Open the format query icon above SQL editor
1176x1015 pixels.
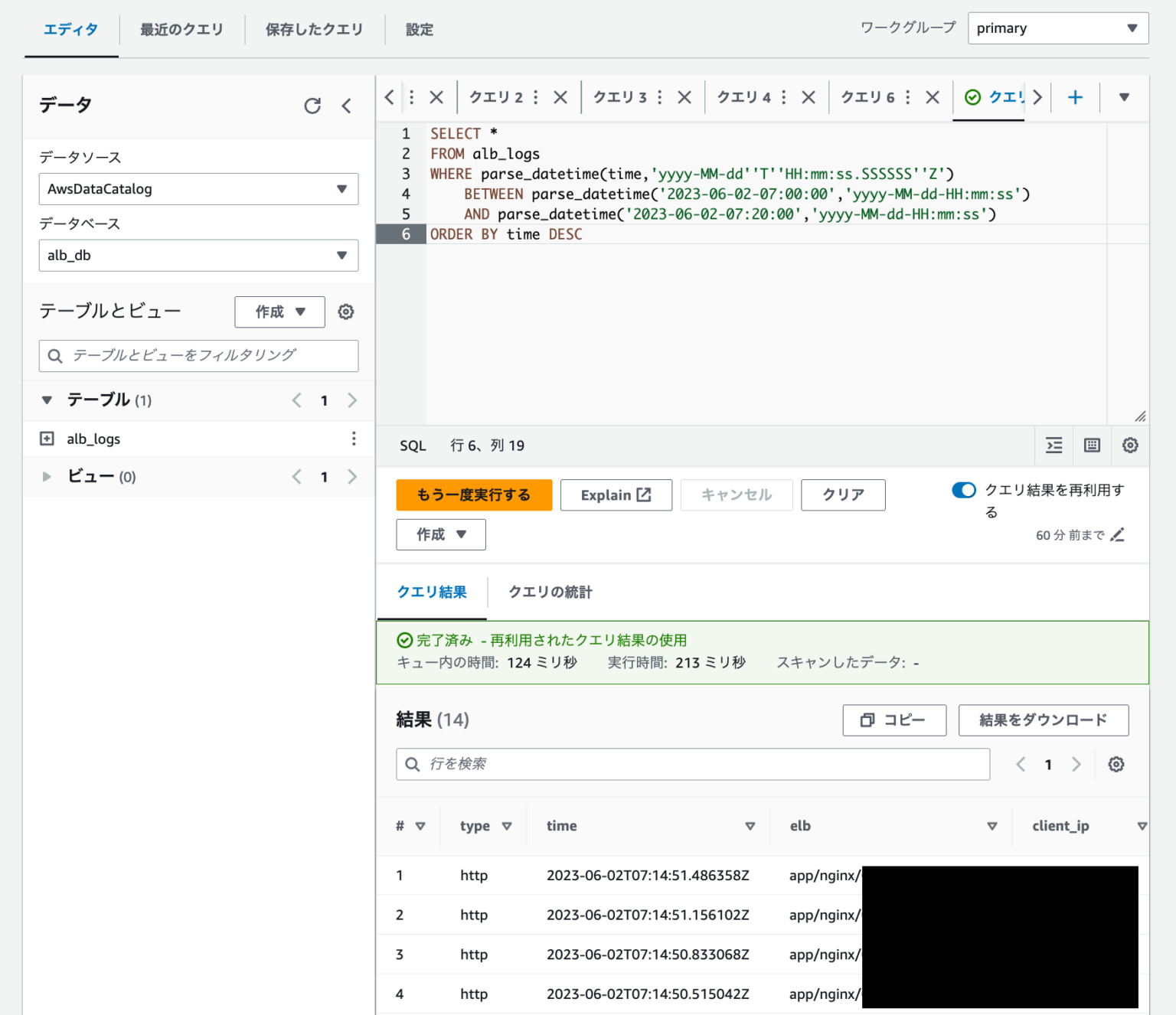[1053, 445]
